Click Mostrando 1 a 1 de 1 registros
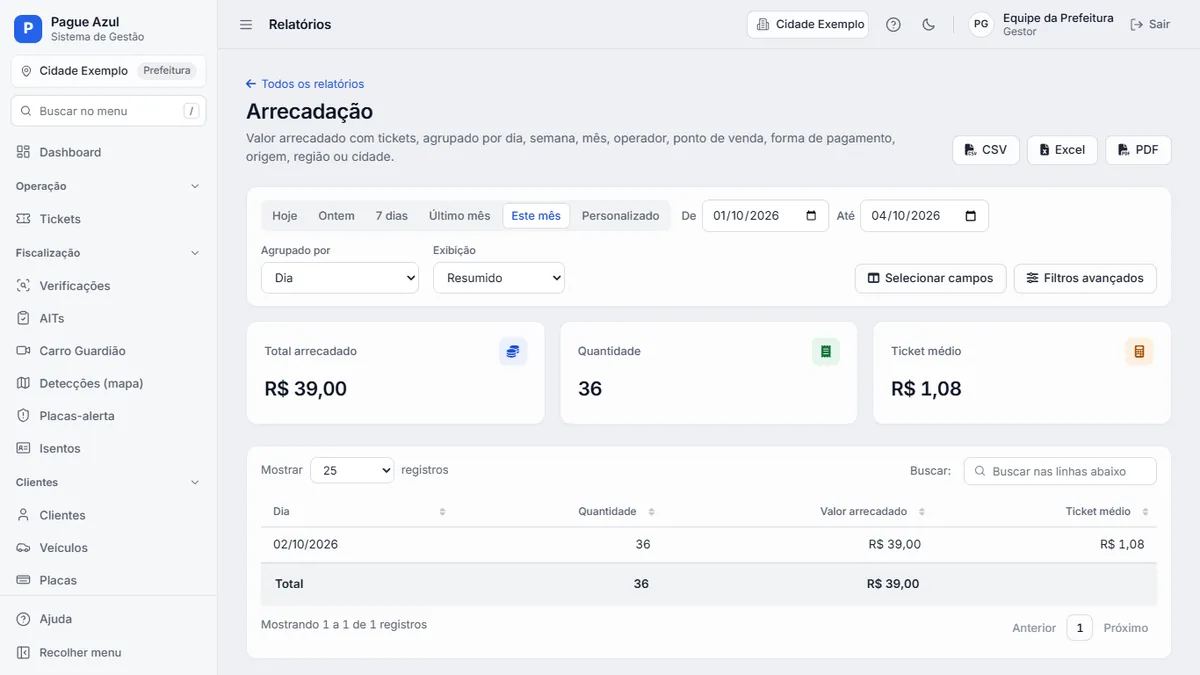The width and height of the screenshot is (1200, 675). [x=344, y=625]
